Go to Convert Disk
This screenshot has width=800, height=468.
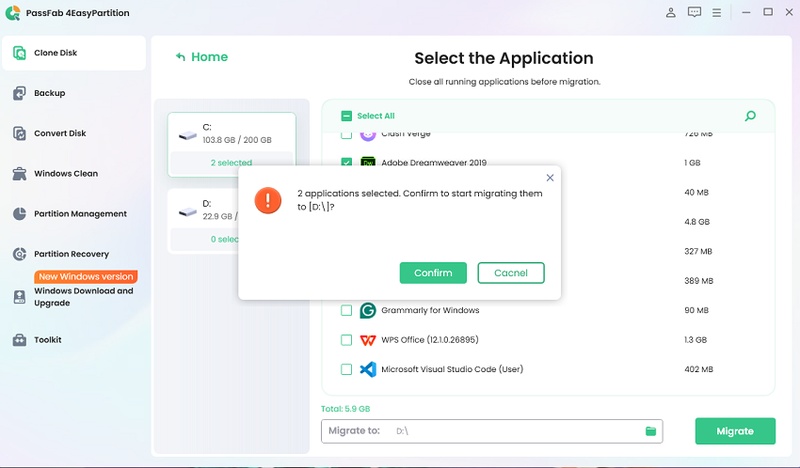pyautogui.click(x=60, y=133)
